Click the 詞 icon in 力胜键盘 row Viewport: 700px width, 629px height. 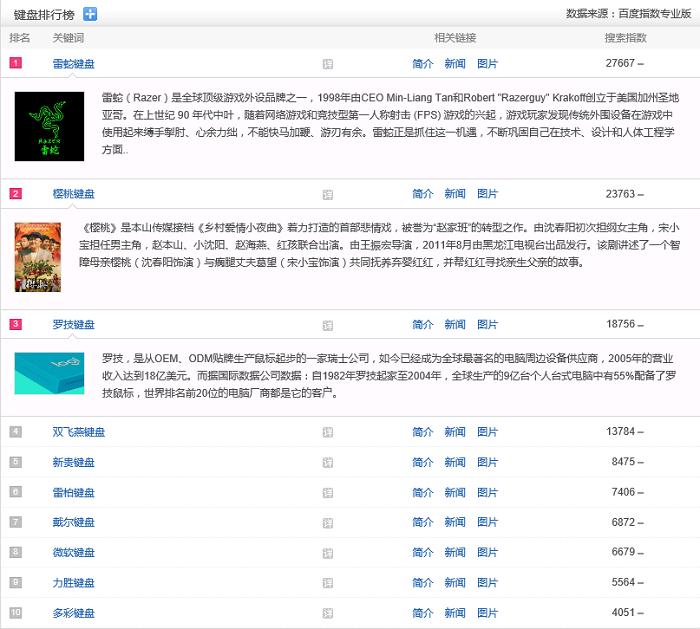(328, 583)
